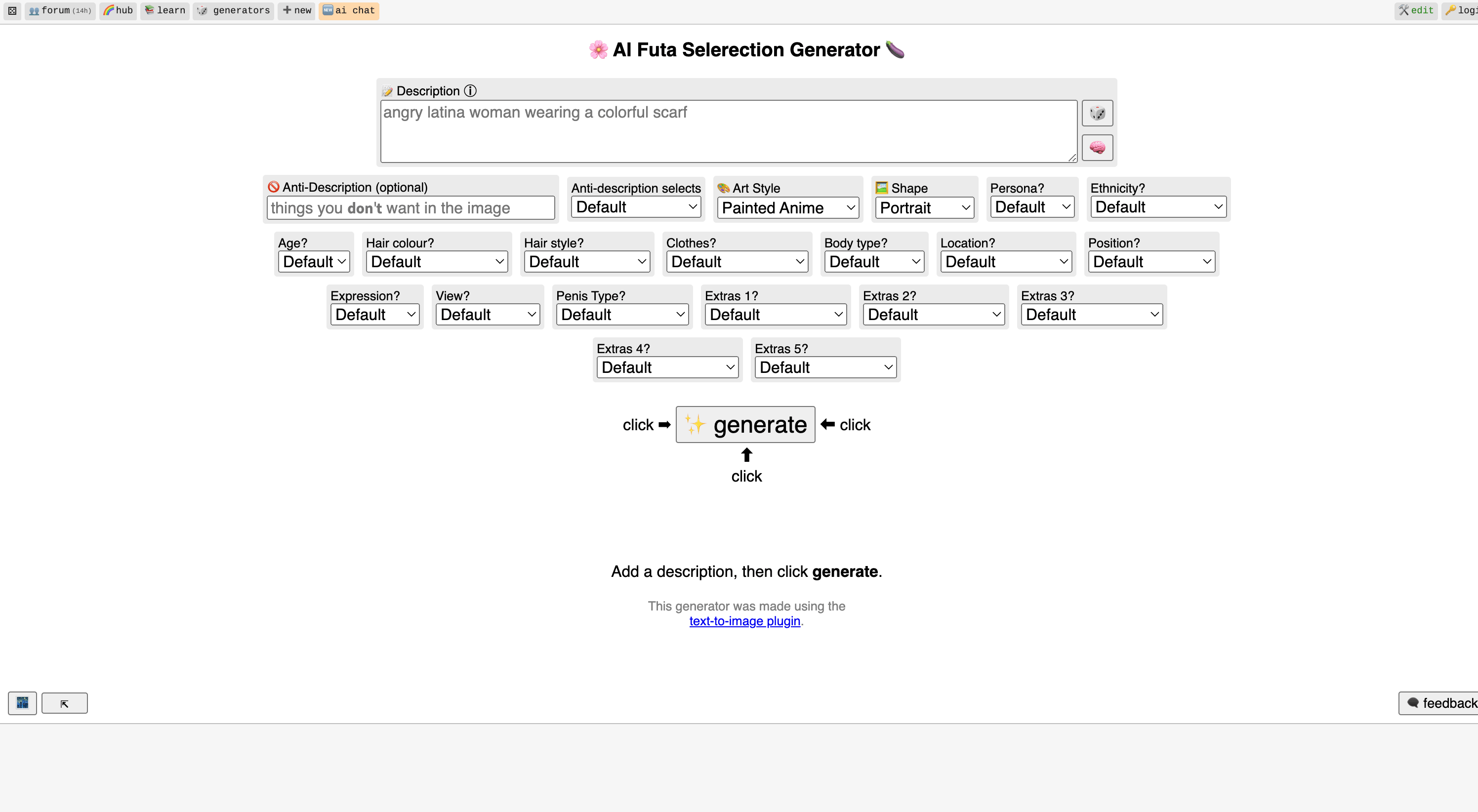
Task: Click the fullscreen icon in the top-left corner
Action: pyautogui.click(x=12, y=10)
